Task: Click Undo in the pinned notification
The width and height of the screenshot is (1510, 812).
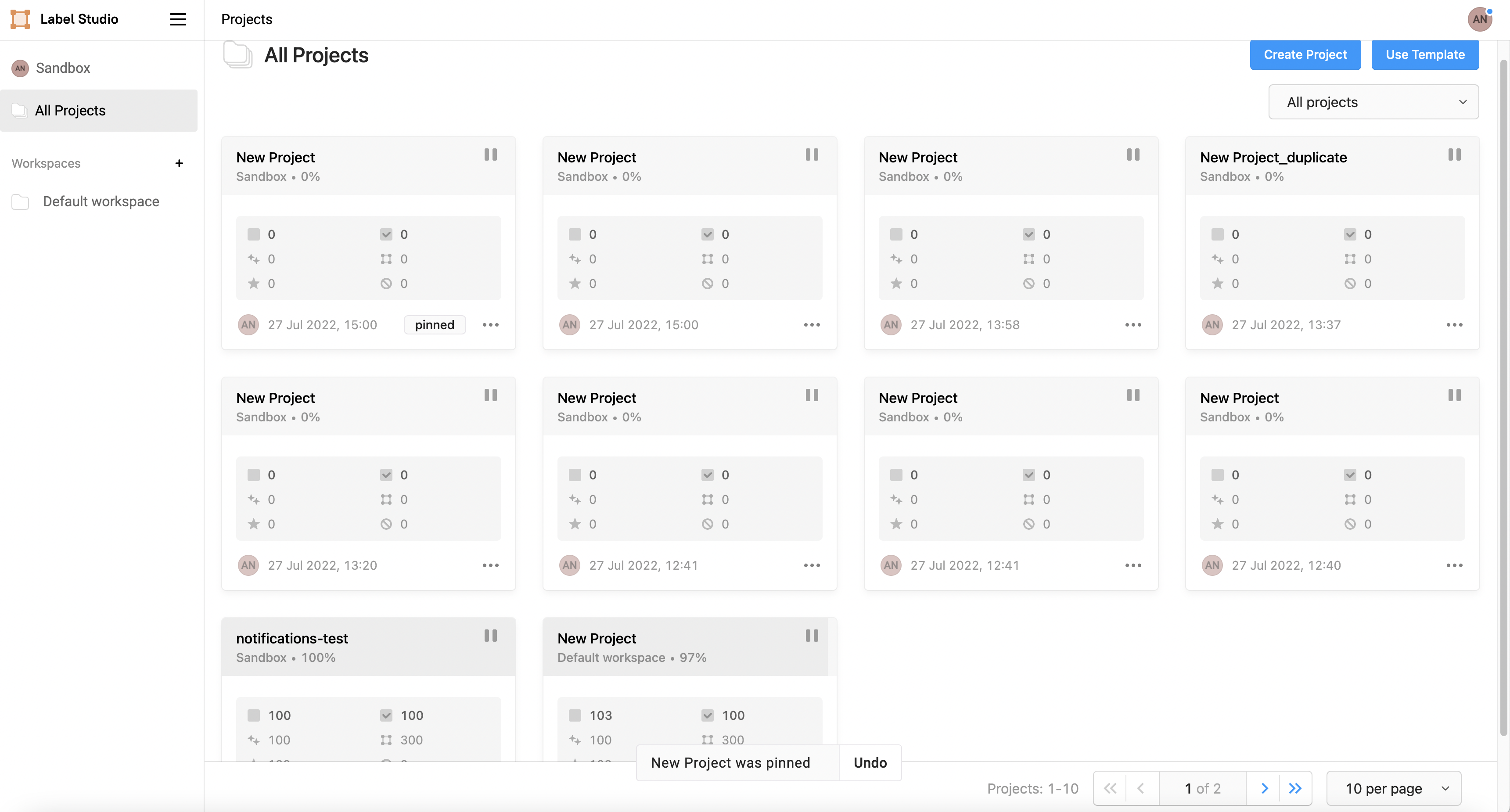Action: point(870,763)
